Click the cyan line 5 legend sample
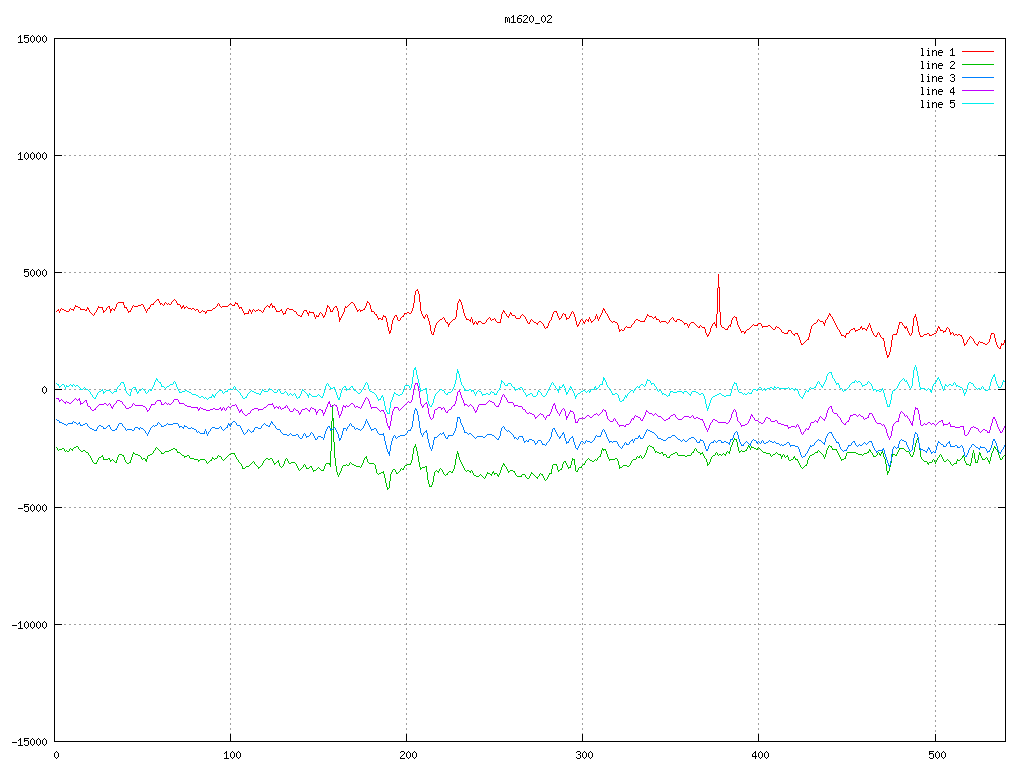 (977, 104)
